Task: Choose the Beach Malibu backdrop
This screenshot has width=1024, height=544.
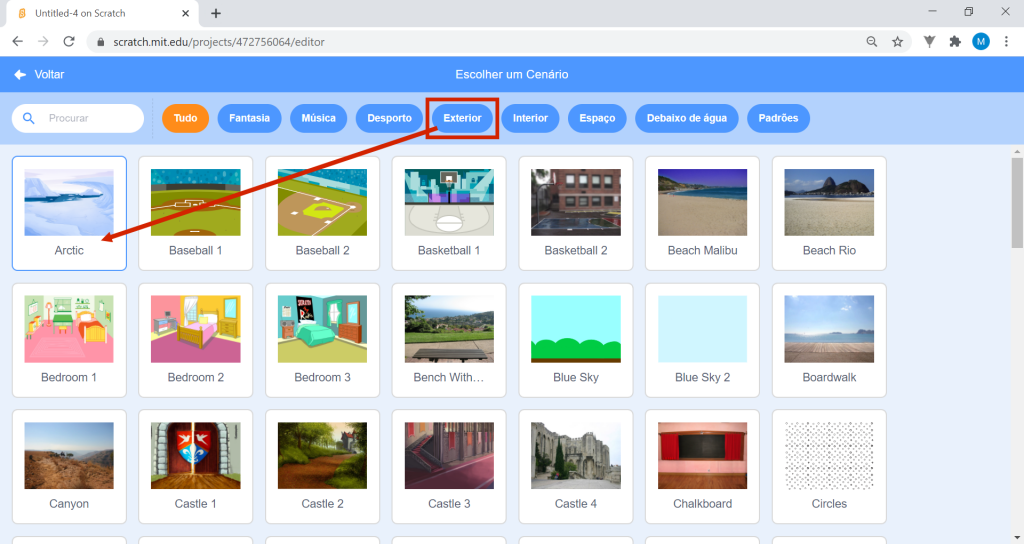Action: point(703,213)
